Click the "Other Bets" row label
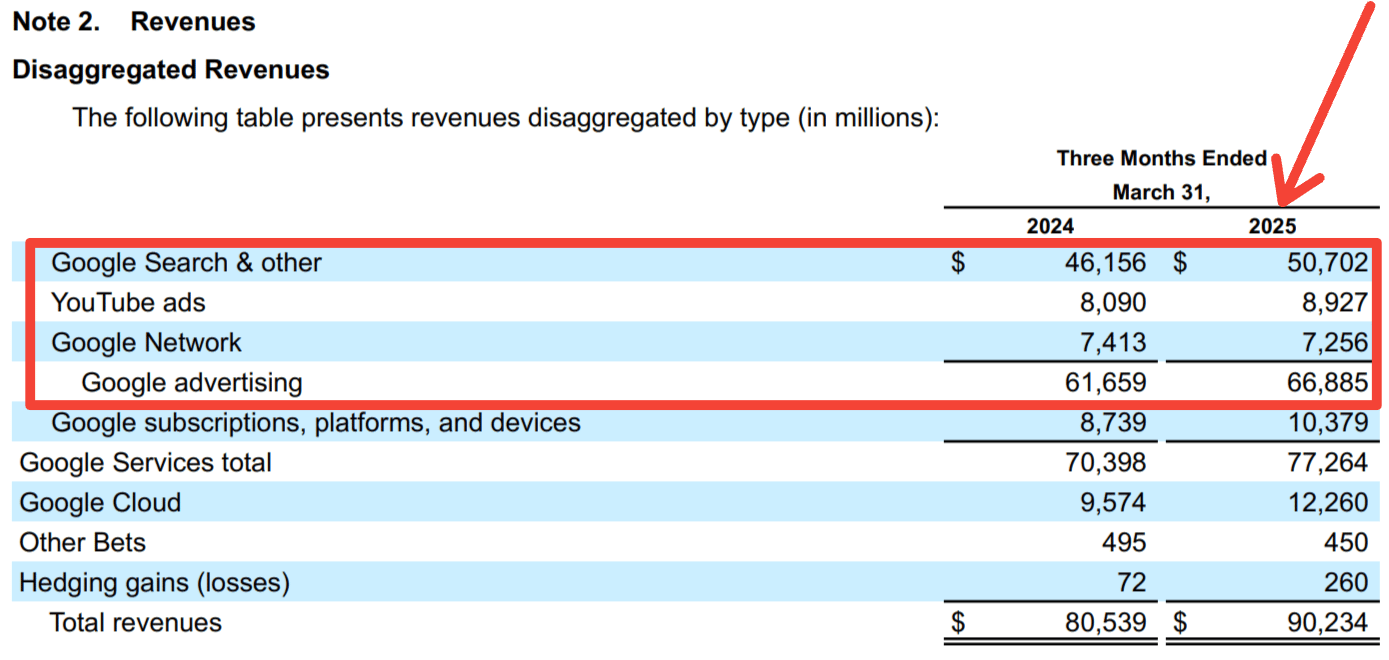1389x660 pixels. click(83, 543)
